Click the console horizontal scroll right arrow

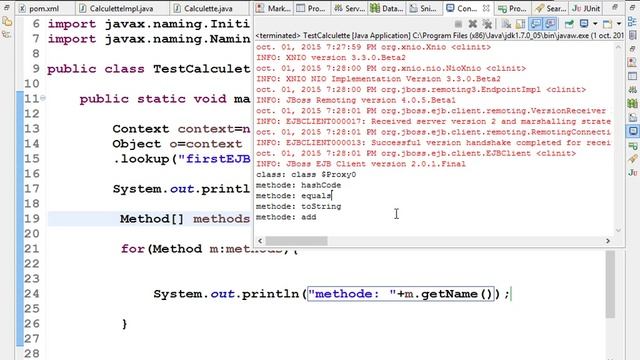608,241
